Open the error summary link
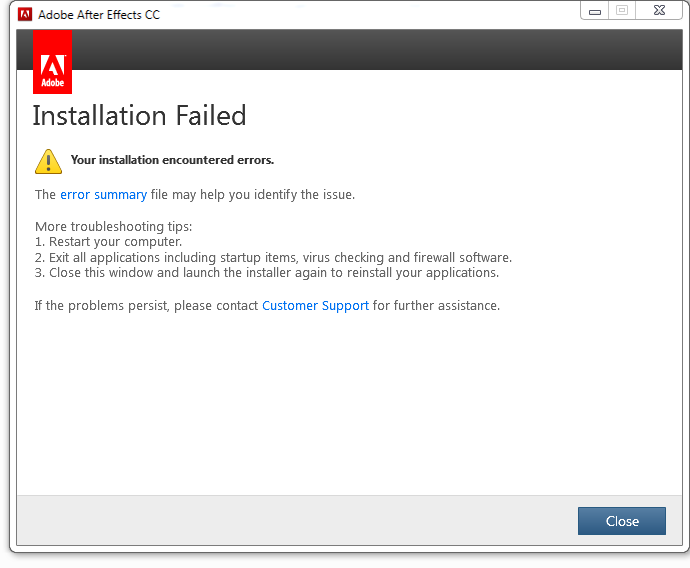Image resolution: width=690 pixels, height=568 pixels. click(x=103, y=194)
